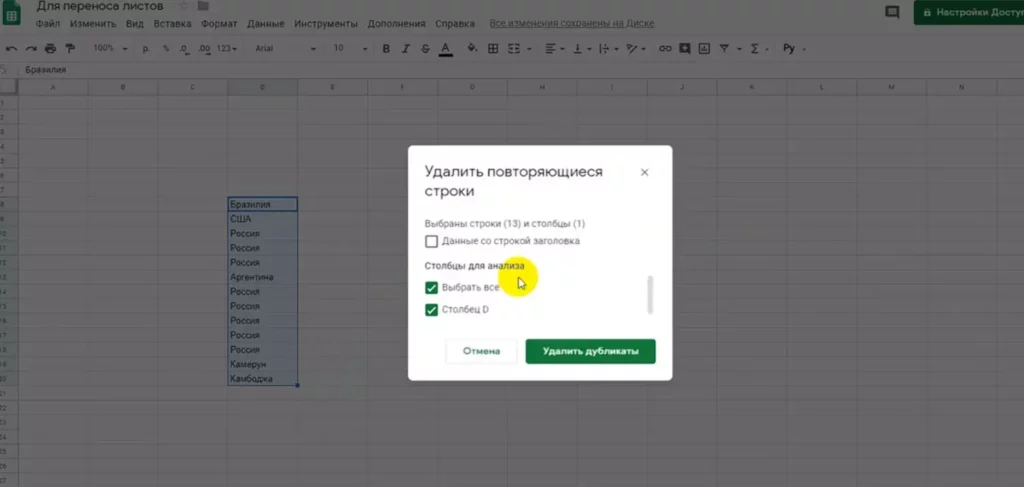The width and height of the screenshot is (1024, 487).
Task: Toggle 'Выбрать все' checkbox
Action: pos(431,288)
